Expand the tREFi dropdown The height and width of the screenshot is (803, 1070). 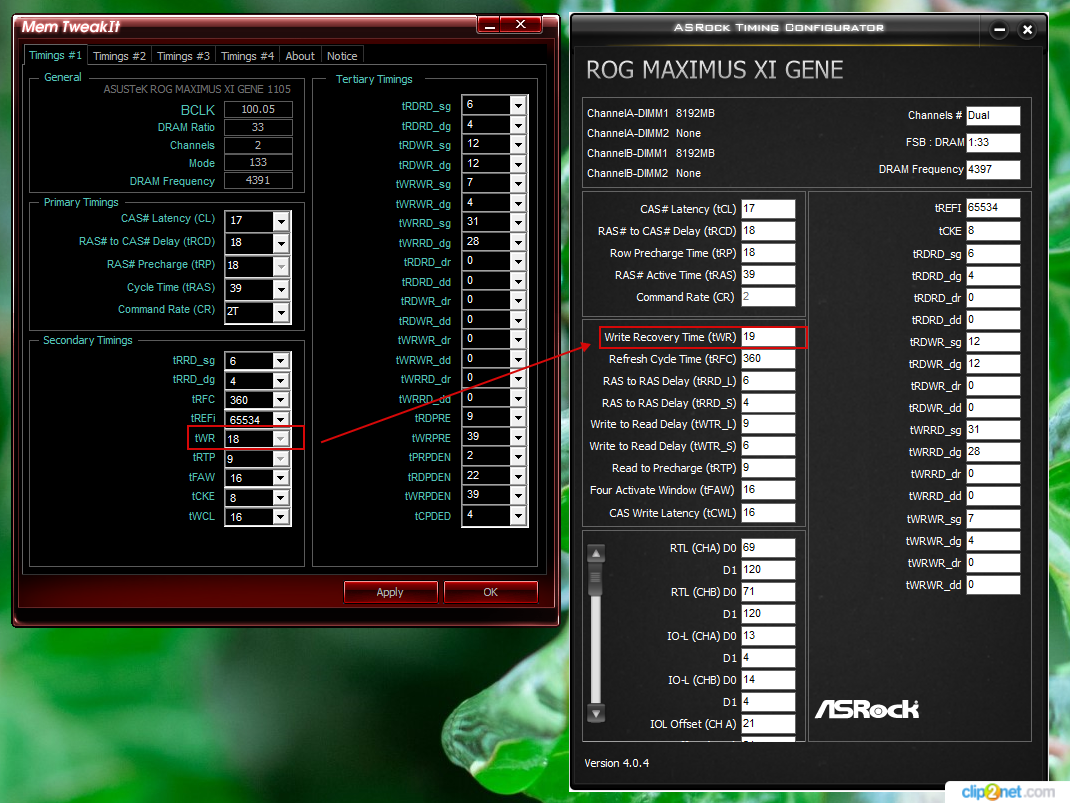pyautogui.click(x=280, y=419)
